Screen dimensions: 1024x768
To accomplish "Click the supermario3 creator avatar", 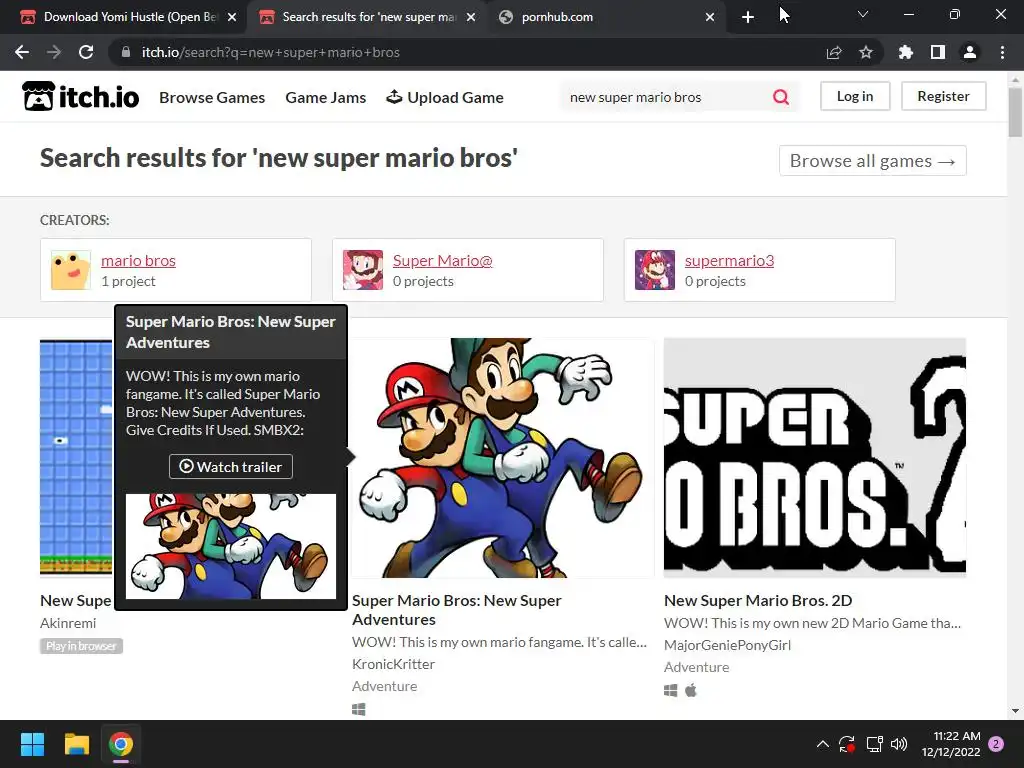I will [655, 270].
